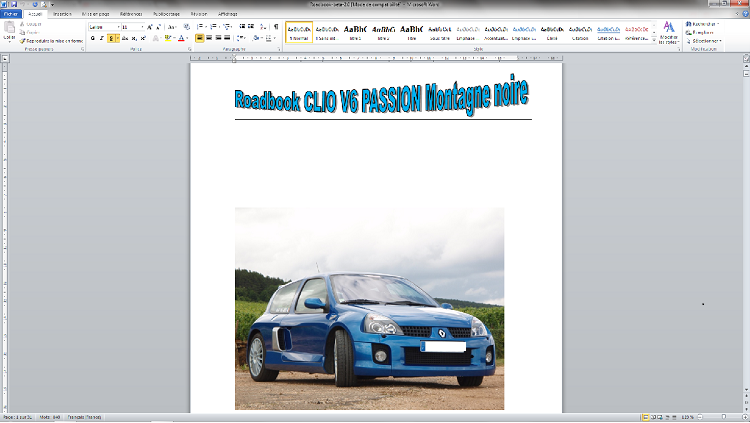Toggle Italic (I) formatting
Screen dimensions: 750x423
pos(101,38)
